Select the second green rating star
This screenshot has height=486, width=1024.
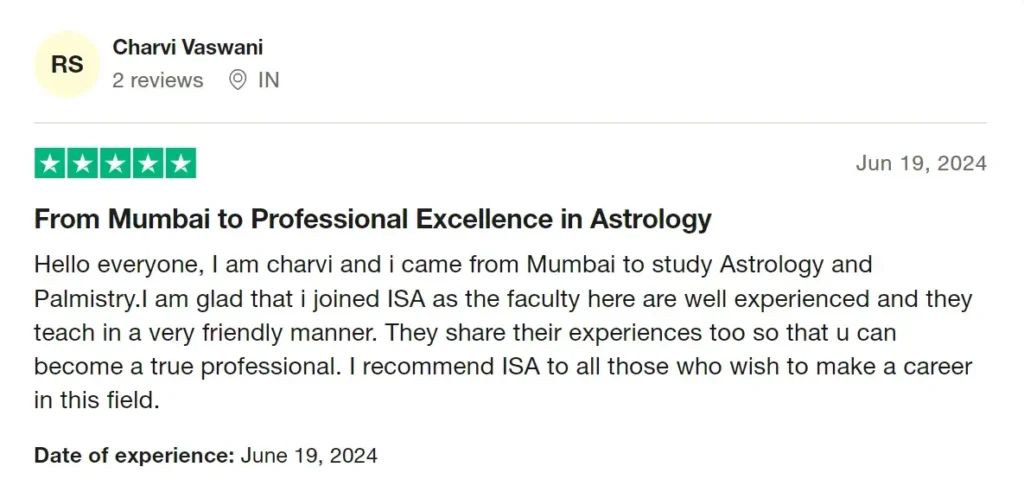[83, 163]
